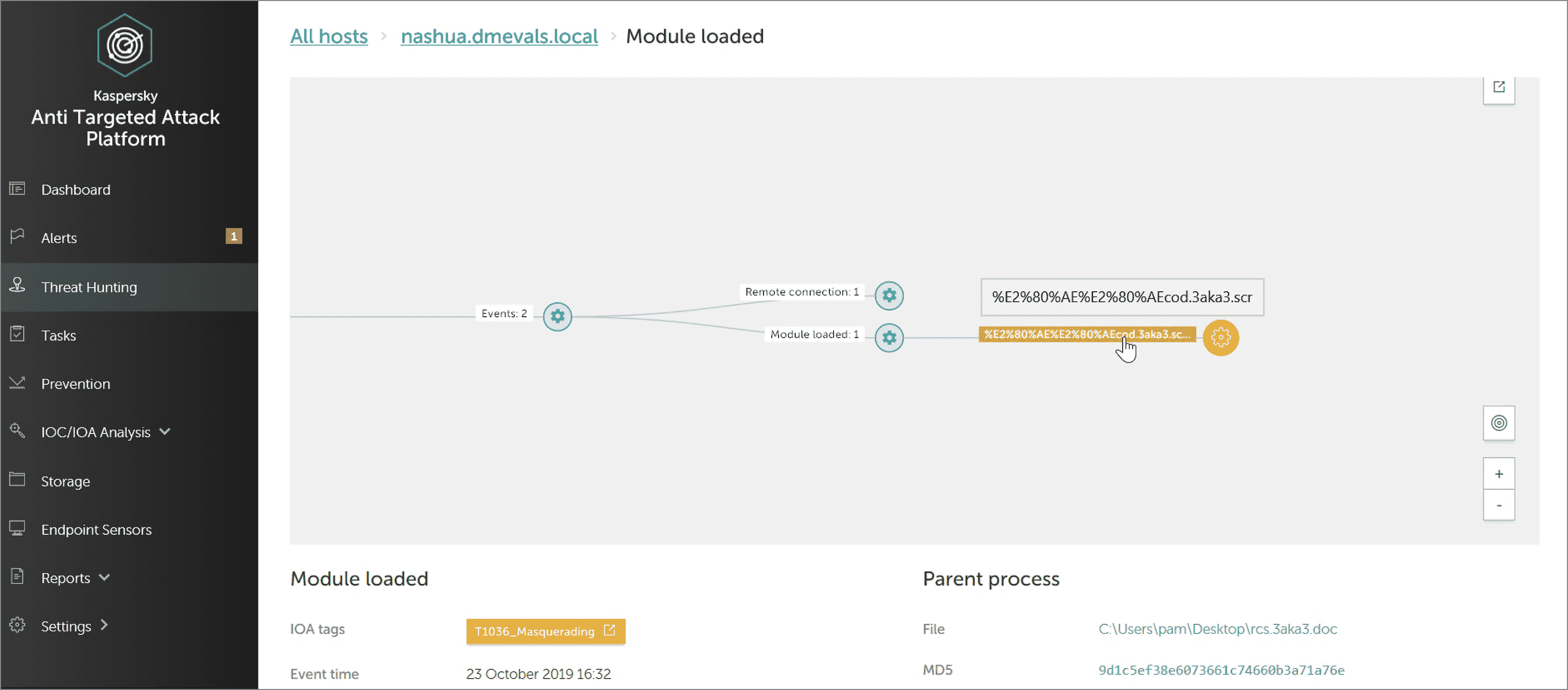Expand the Settings submenu arrow
1568x690 pixels.
pyautogui.click(x=105, y=626)
